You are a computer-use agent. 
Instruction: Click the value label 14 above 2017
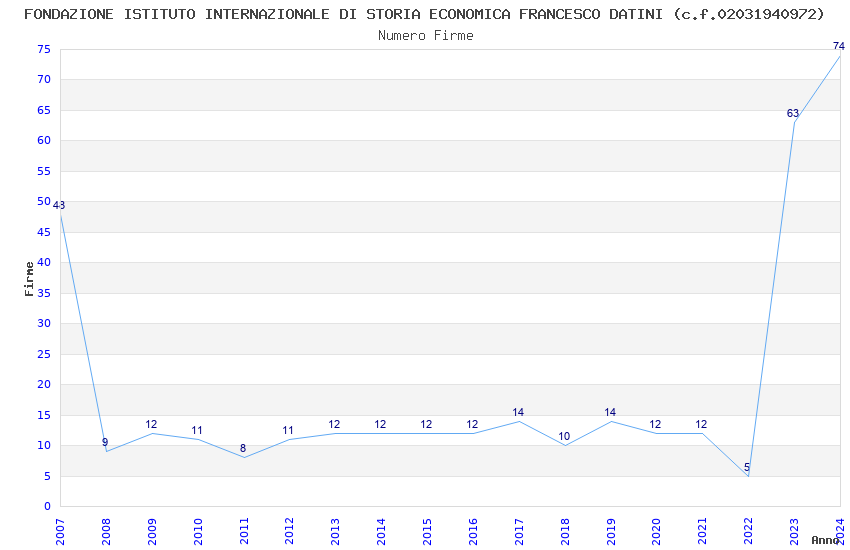pos(518,412)
